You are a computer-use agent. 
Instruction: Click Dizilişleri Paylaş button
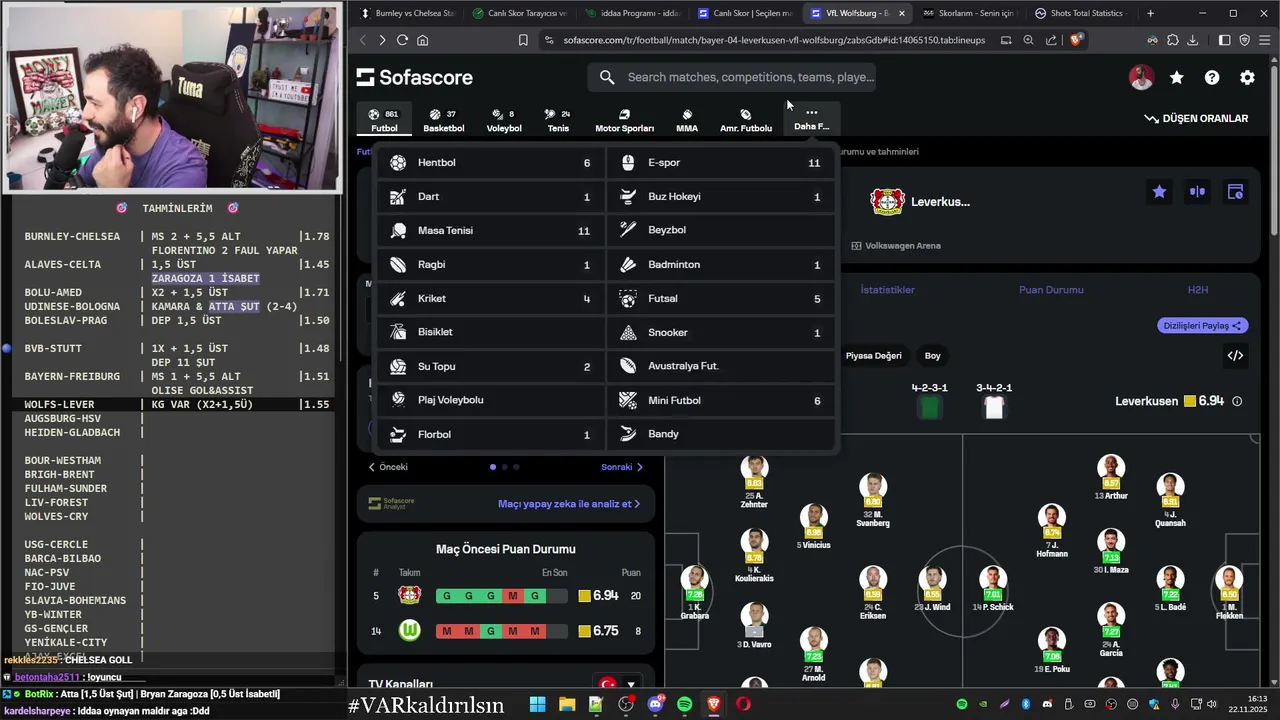click(x=1203, y=326)
